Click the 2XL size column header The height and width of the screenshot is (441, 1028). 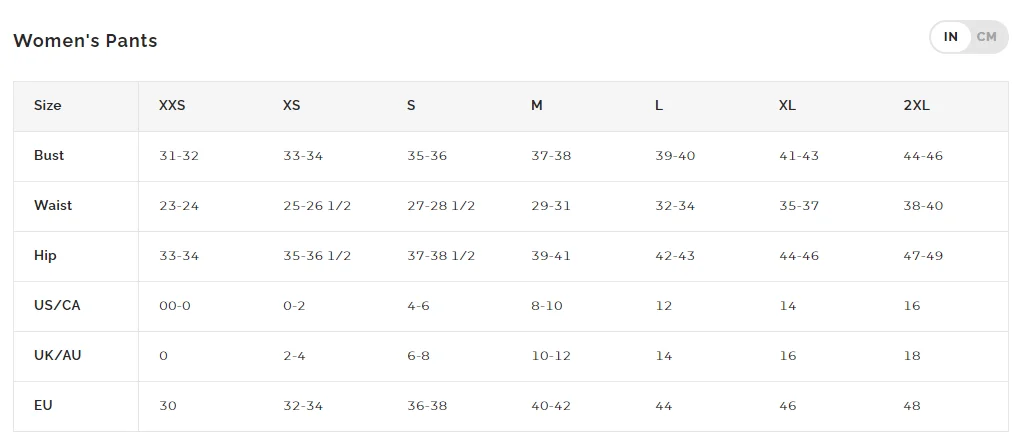916,105
